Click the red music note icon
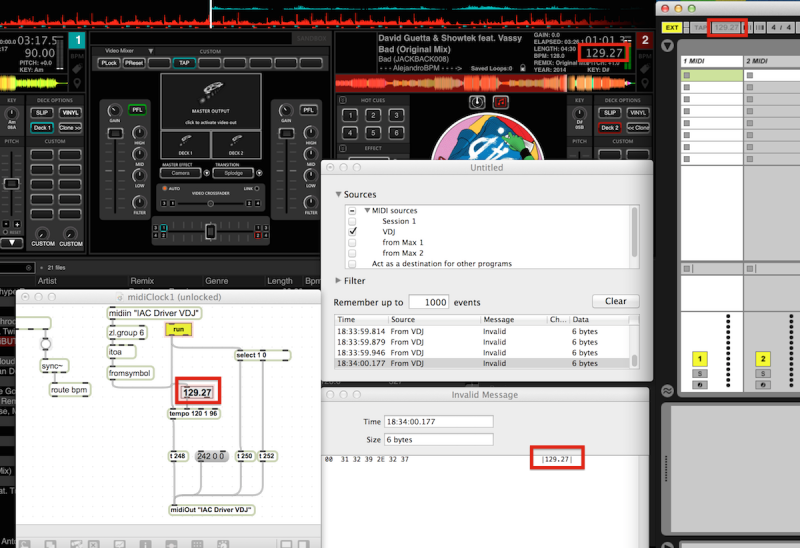Screen dimensions: 800x548 tap(501, 102)
